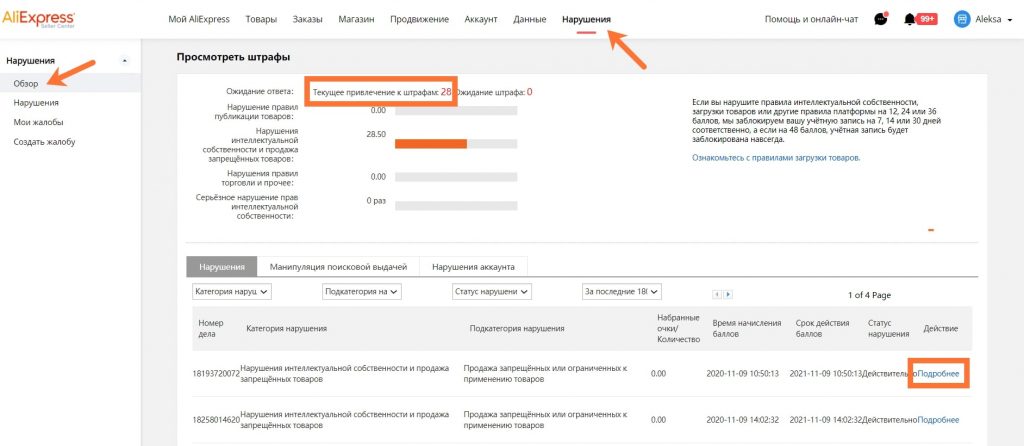Click the Время начисления баллов column header

pyautogui.click(x=747, y=328)
